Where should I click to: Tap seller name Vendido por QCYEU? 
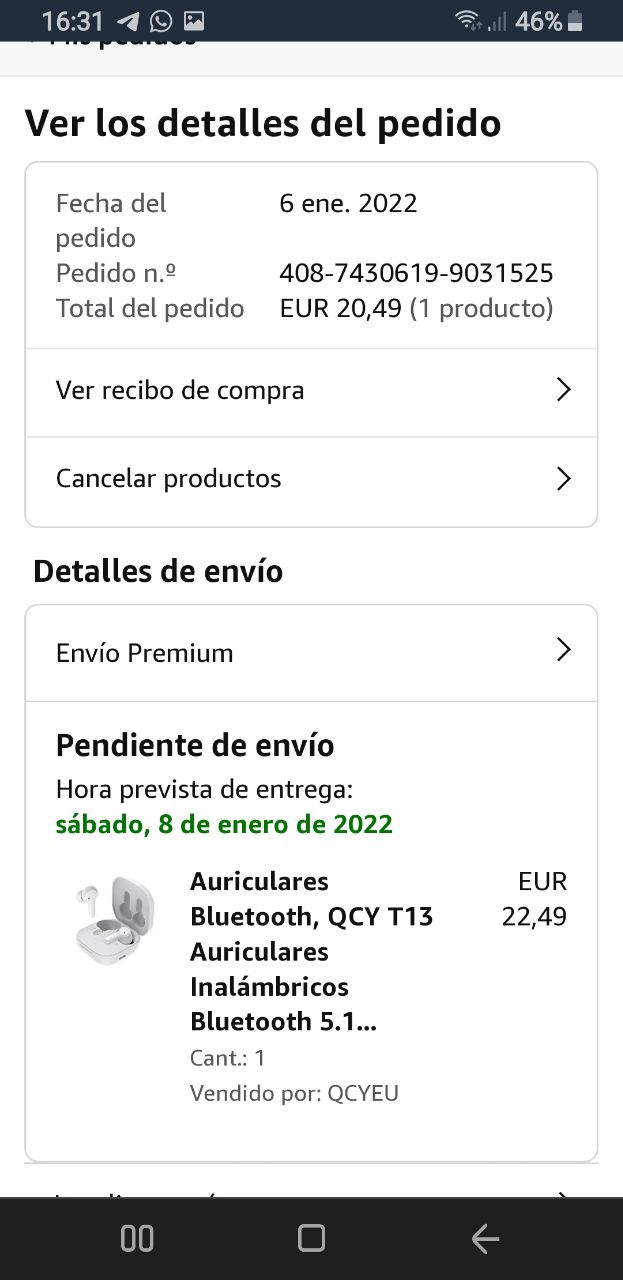pos(294,1093)
